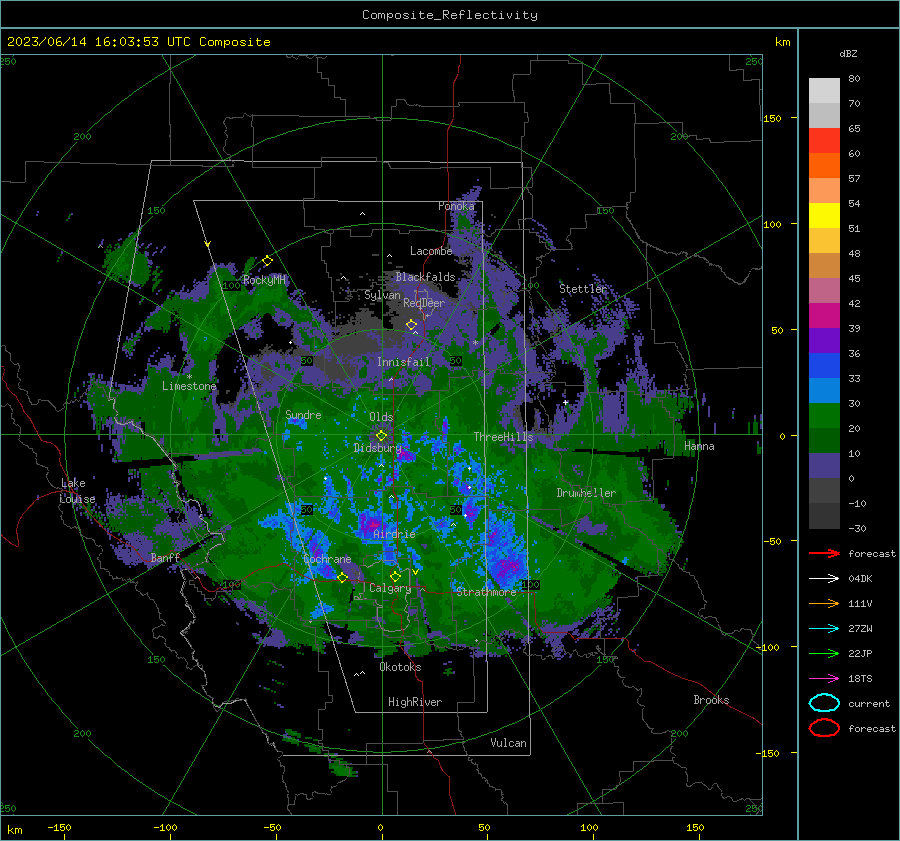This screenshot has height=841, width=900.
Task: Click the white asterisk marker above Limestone
Action: pos(189,377)
